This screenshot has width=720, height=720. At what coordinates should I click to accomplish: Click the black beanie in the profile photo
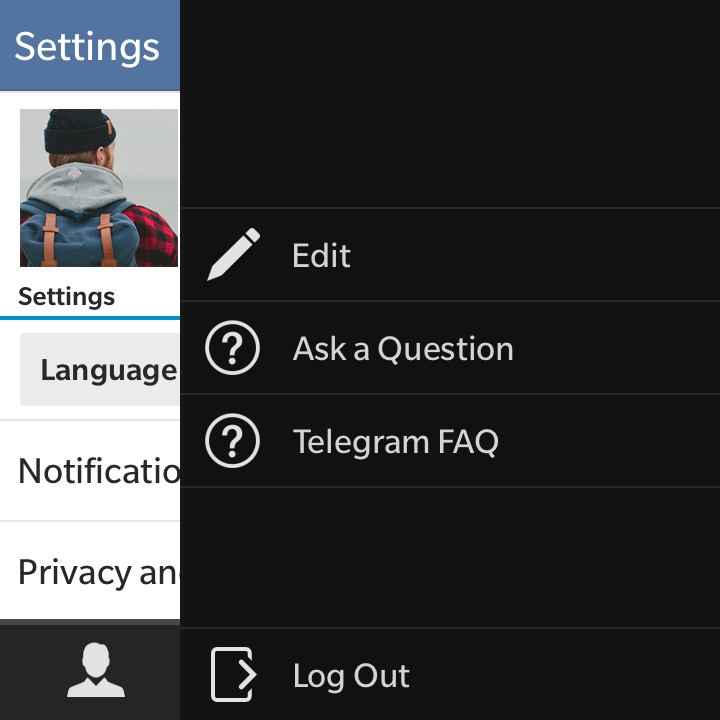click(x=80, y=130)
